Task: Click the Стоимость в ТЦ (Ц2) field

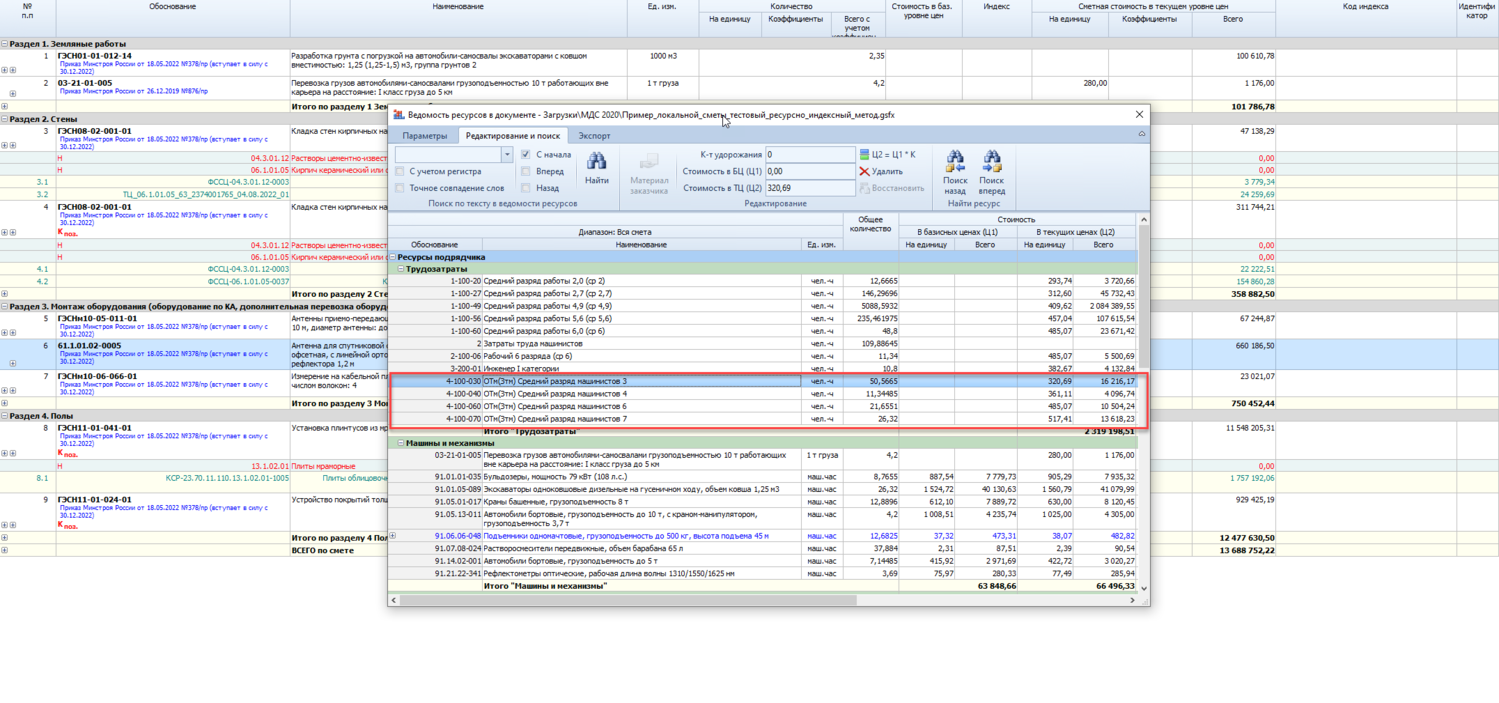Action: (809, 188)
